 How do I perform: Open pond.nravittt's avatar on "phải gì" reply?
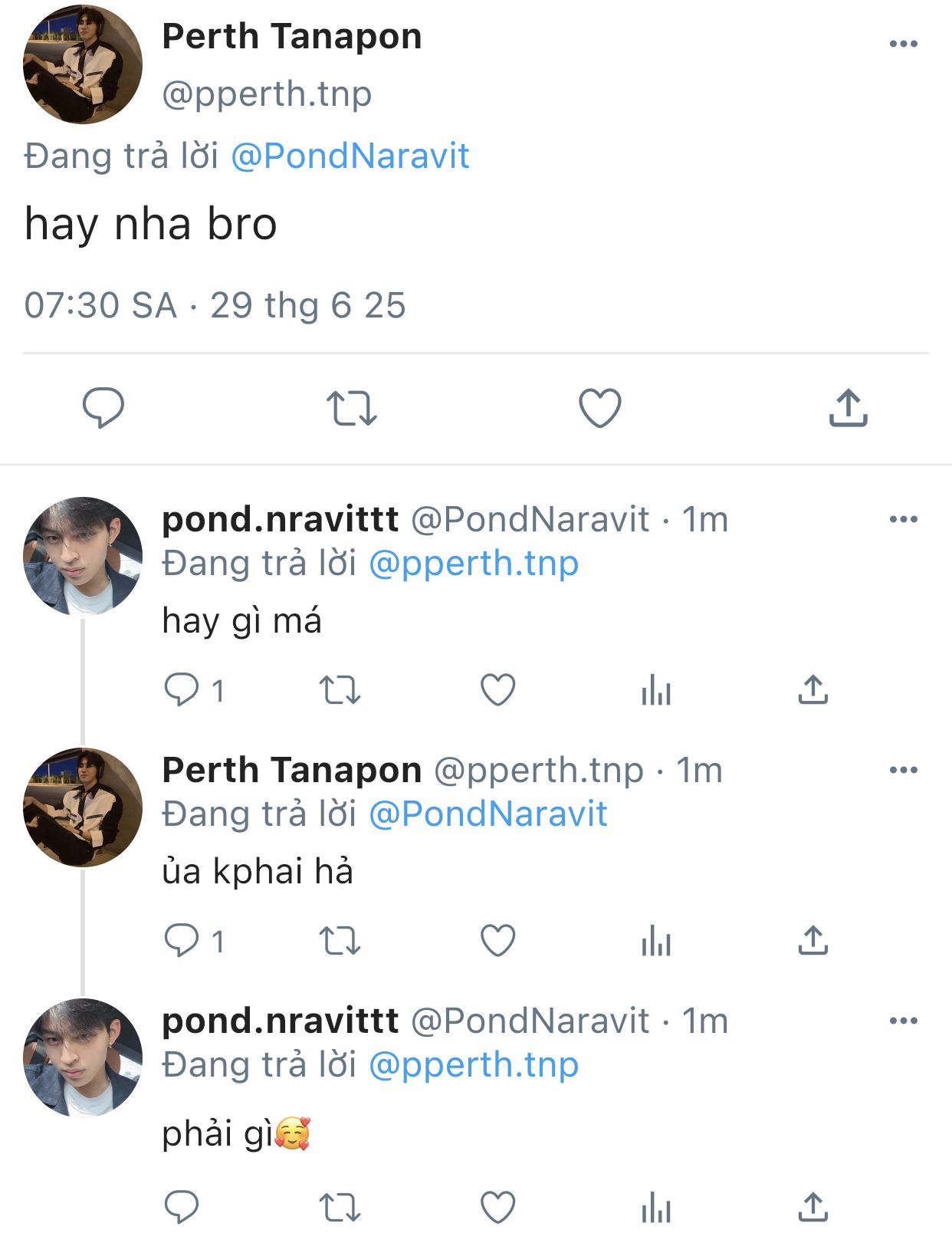pyautogui.click(x=83, y=1057)
